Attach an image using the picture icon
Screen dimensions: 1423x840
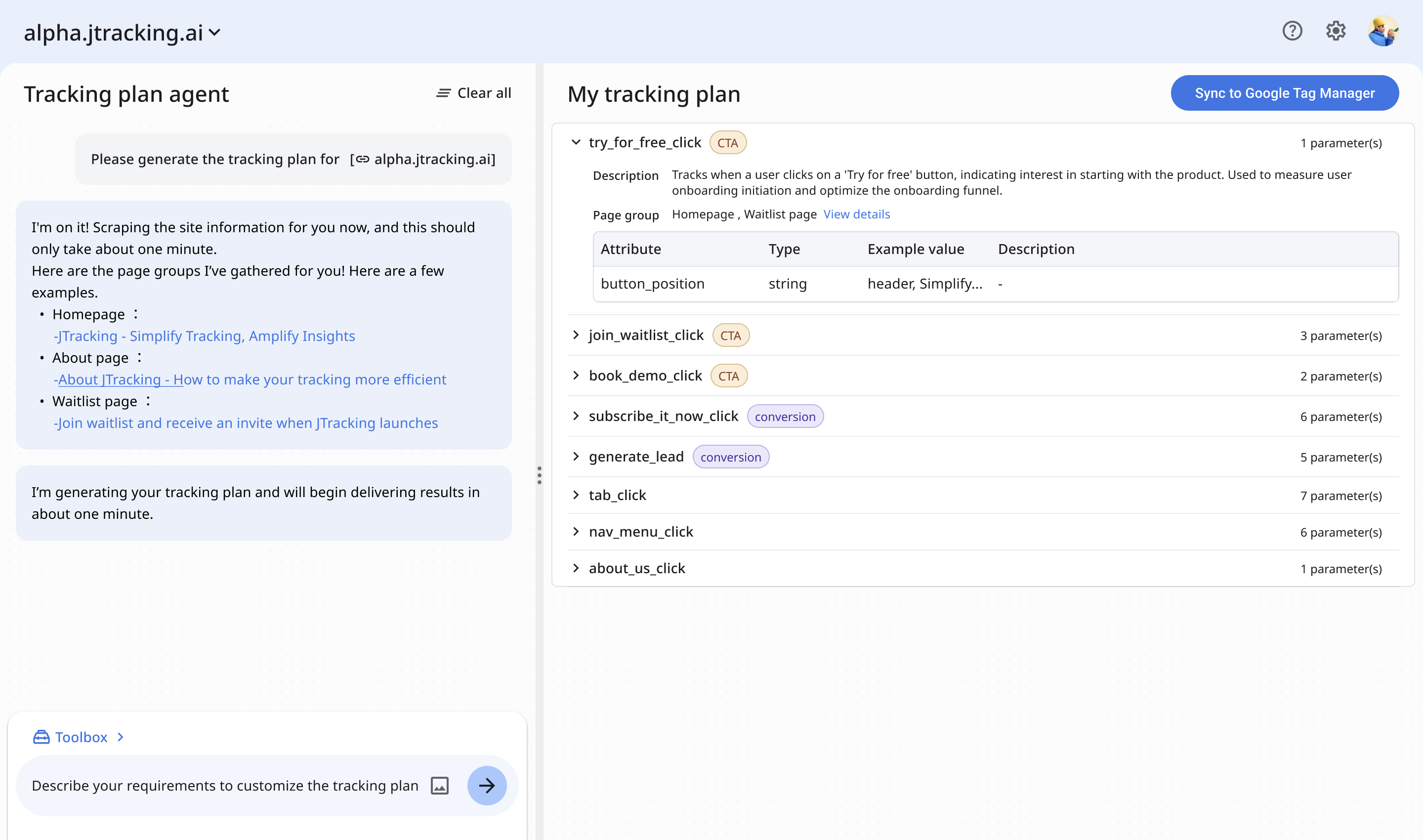click(440, 786)
